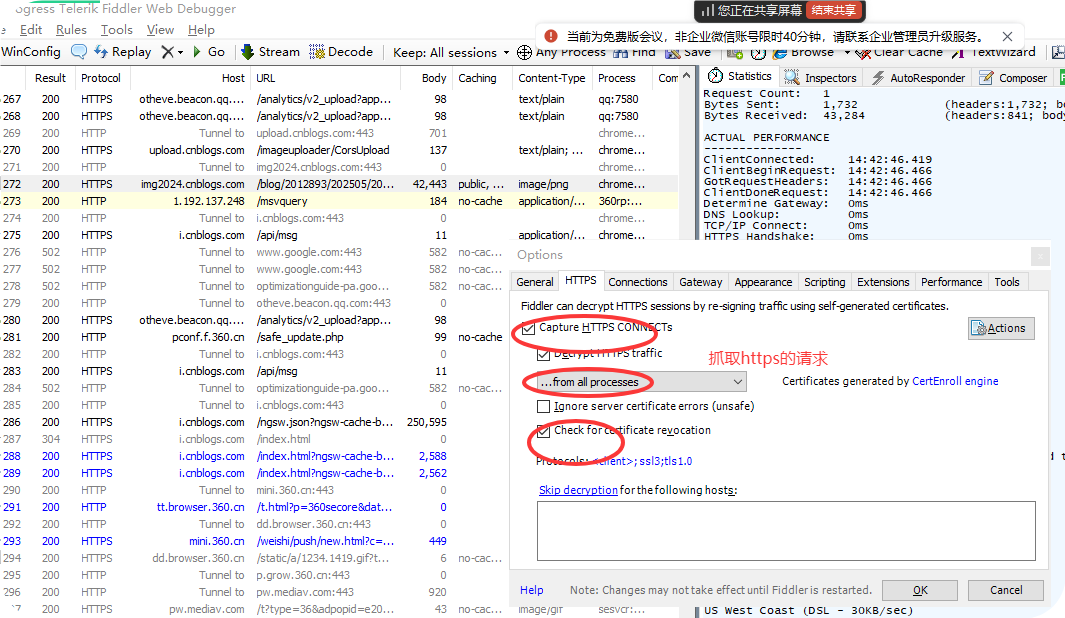This screenshot has height=618, width=1065.
Task: Click the protocols ssl3;tls1.0 link
Action: point(643,461)
